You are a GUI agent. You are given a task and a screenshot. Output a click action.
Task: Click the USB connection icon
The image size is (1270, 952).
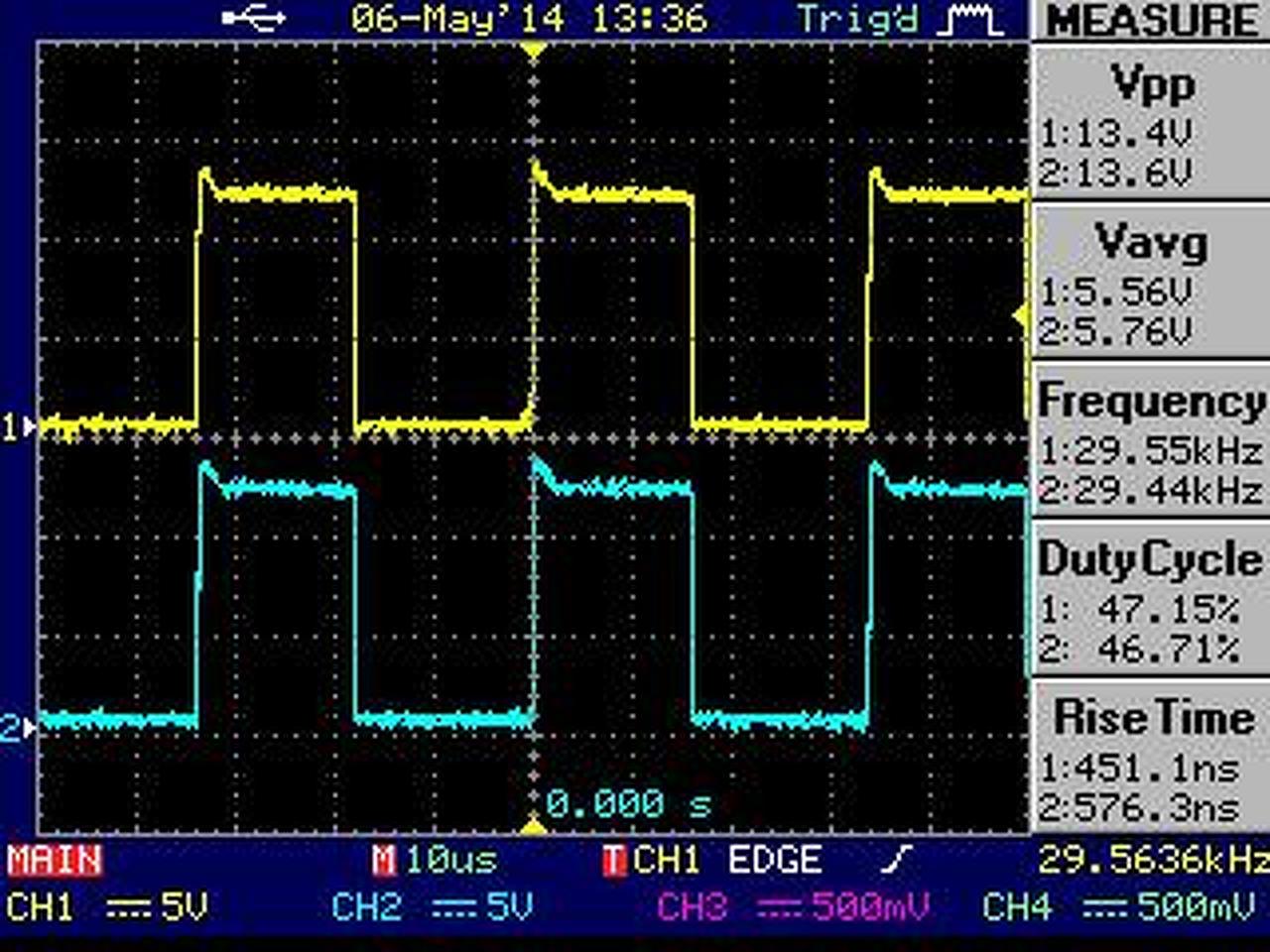[x=254, y=18]
